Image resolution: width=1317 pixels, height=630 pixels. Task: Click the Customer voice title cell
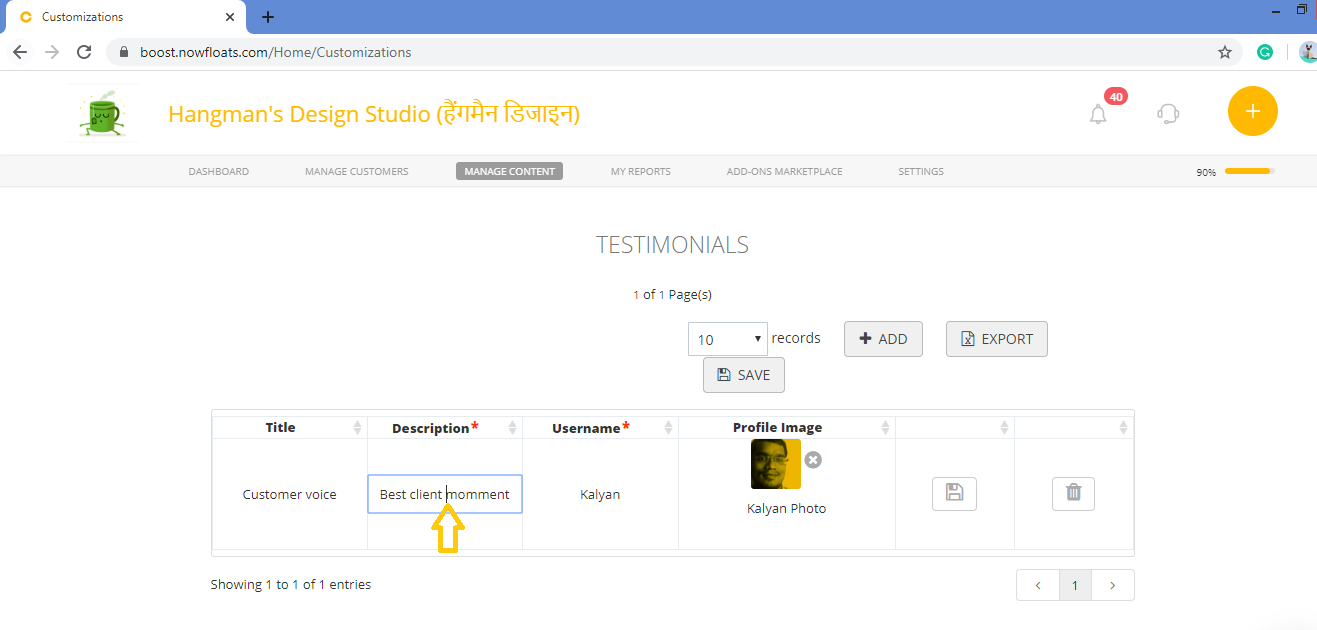[x=290, y=494]
